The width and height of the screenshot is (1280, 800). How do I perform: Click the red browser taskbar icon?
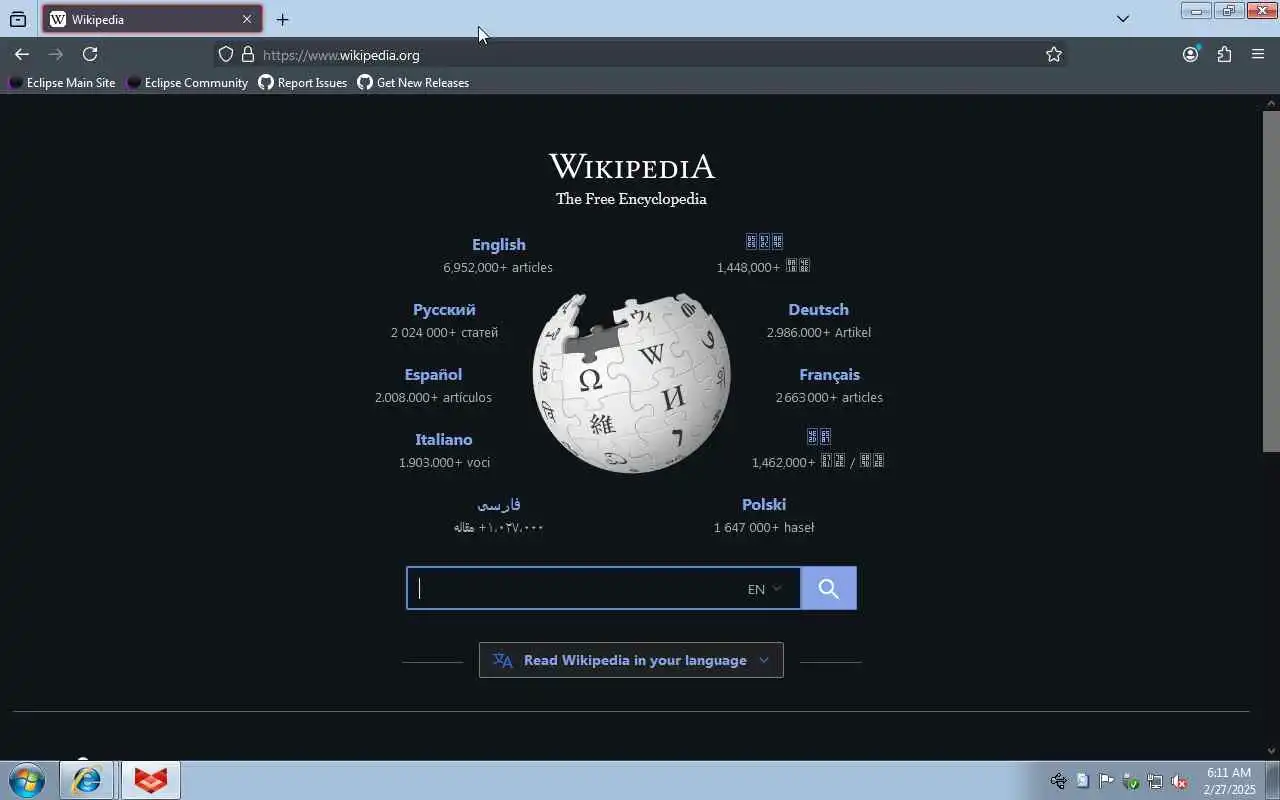point(151,780)
